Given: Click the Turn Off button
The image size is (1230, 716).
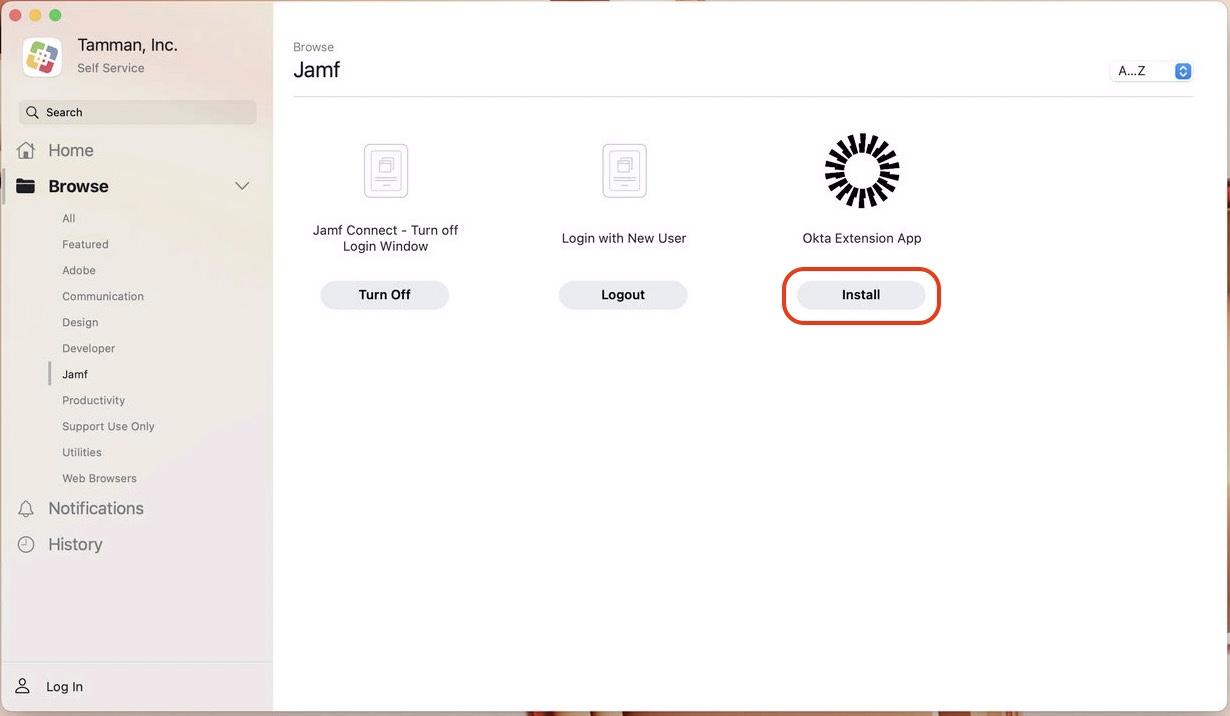Looking at the screenshot, I should (x=385, y=295).
